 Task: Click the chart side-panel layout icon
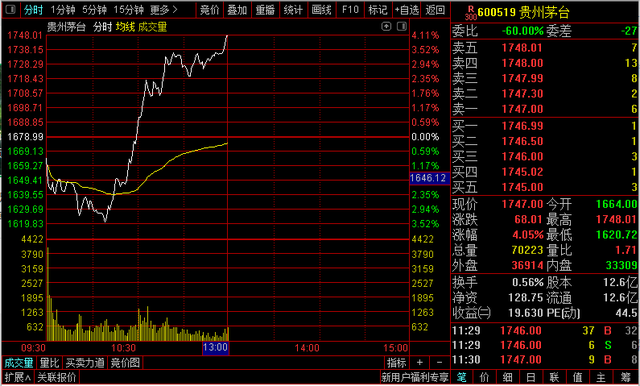coord(402,27)
